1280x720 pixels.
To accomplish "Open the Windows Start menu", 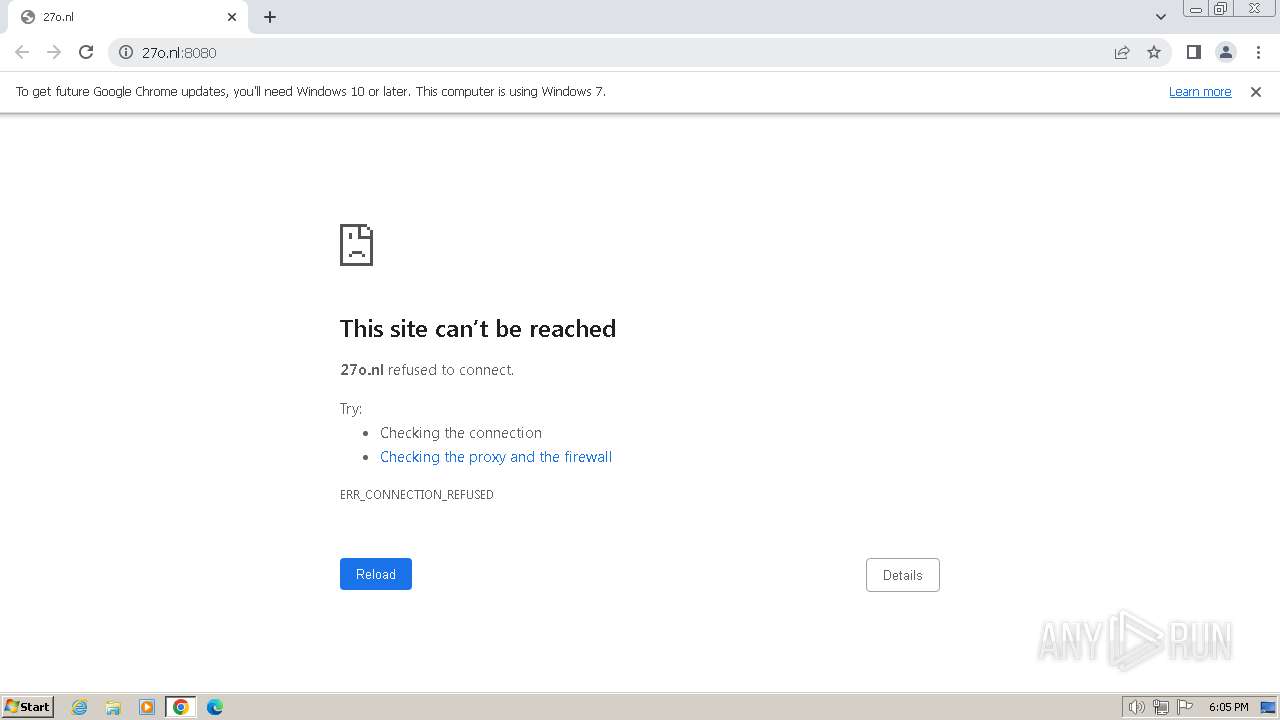I will (x=28, y=707).
